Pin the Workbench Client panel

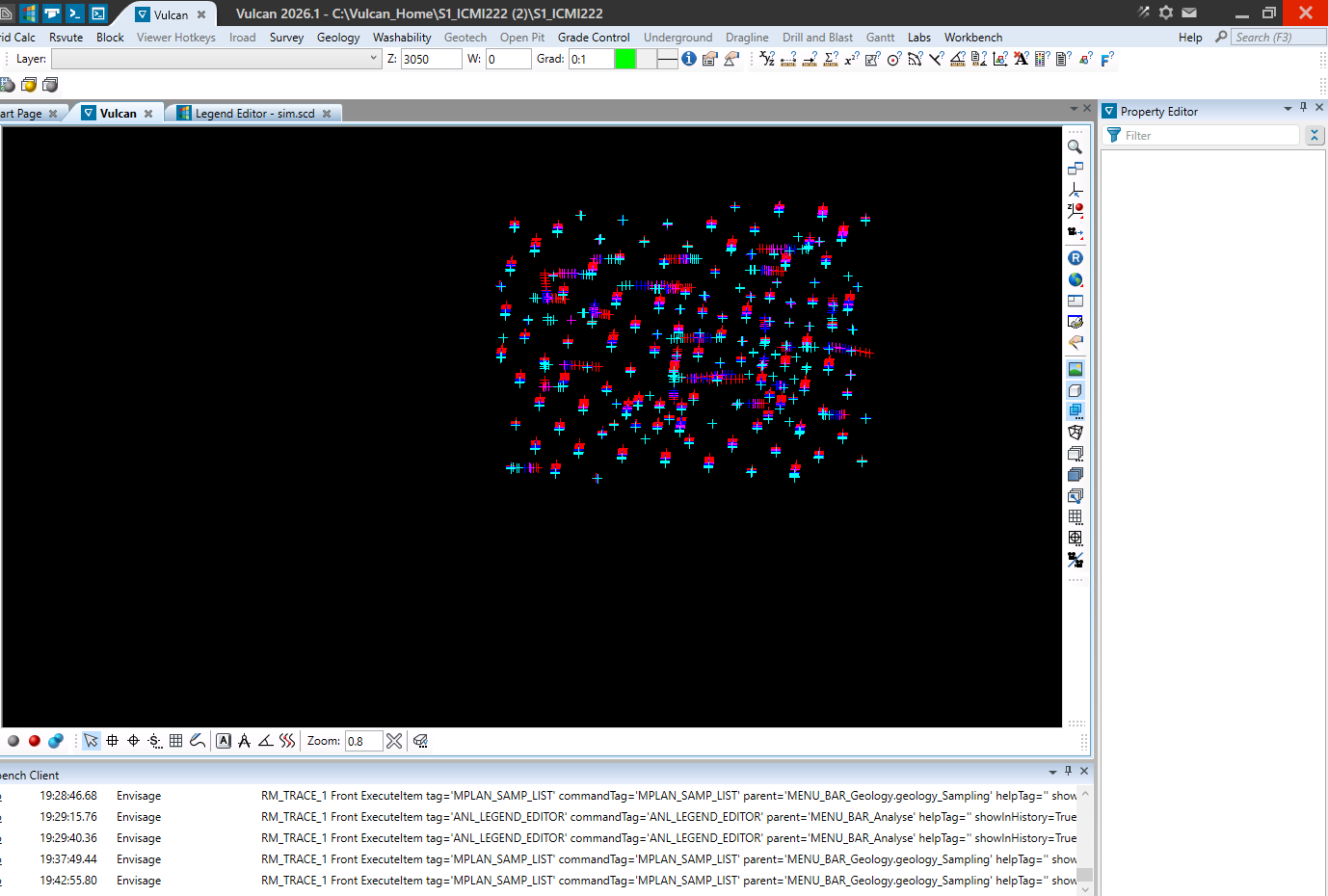click(1068, 771)
